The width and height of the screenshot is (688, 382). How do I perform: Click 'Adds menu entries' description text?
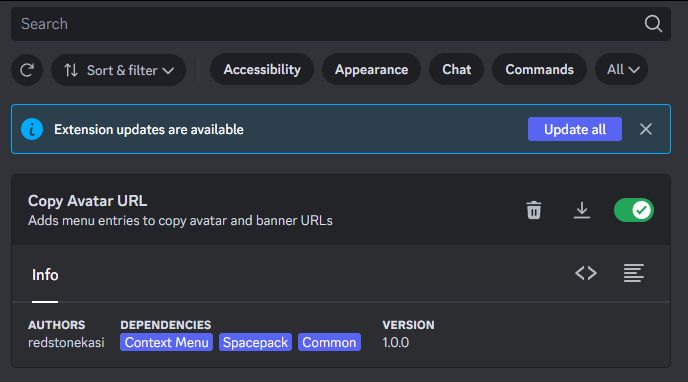pyautogui.click(x=180, y=221)
